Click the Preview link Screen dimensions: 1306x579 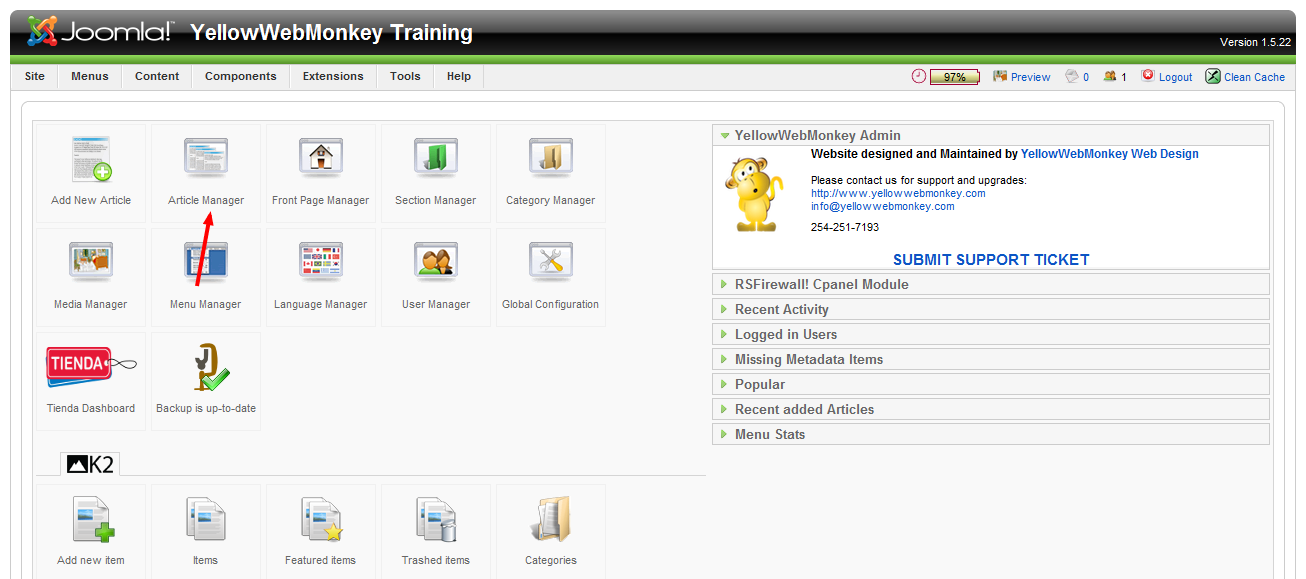(x=1030, y=77)
